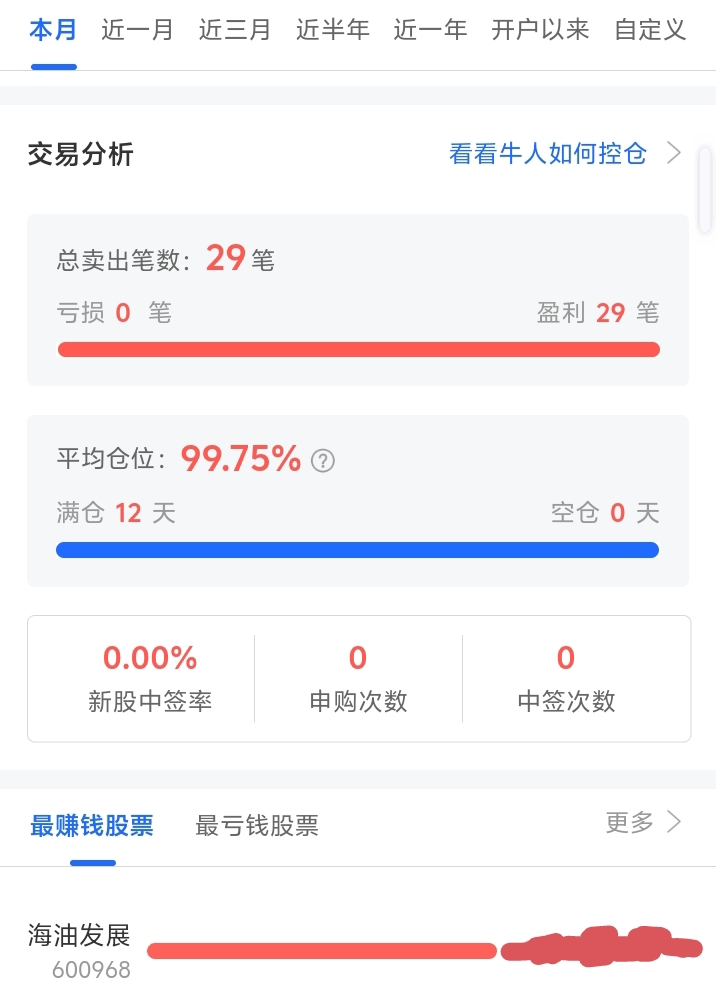Click the vertical scrollbar on right edge
The height and width of the screenshot is (996, 716).
pos(705,190)
